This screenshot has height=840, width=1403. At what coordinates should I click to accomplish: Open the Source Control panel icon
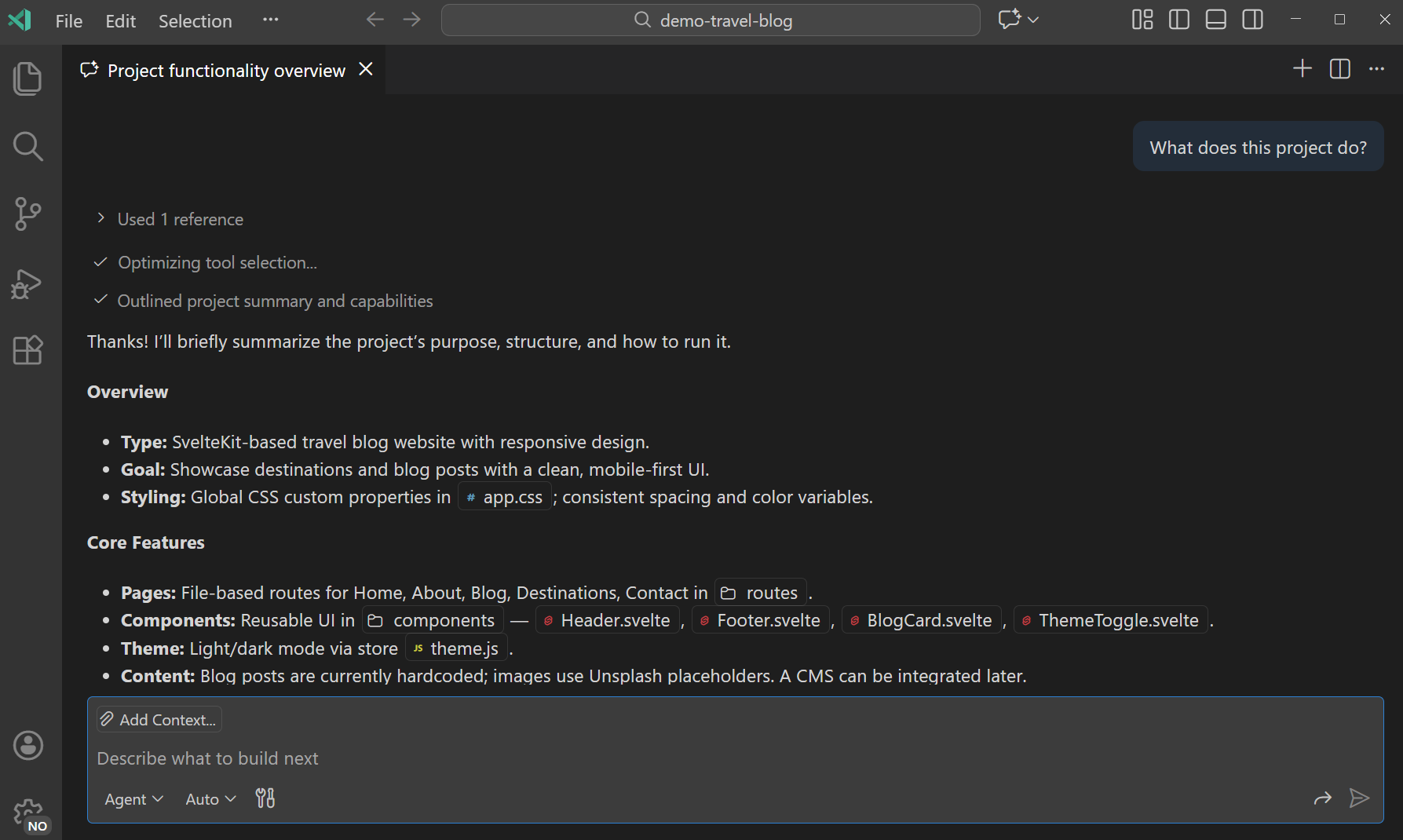pos(28,214)
